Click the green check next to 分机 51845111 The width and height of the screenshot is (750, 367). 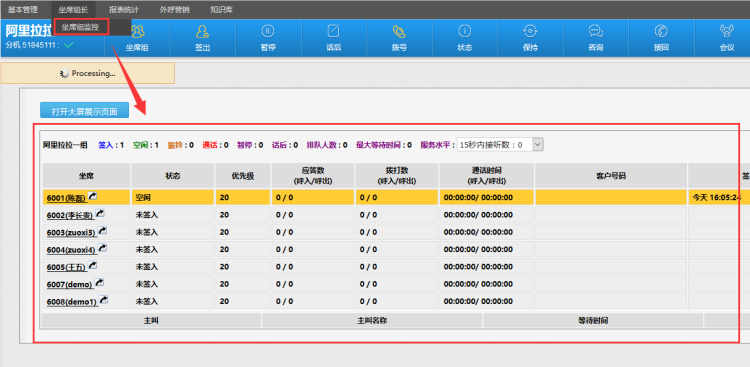(x=69, y=45)
